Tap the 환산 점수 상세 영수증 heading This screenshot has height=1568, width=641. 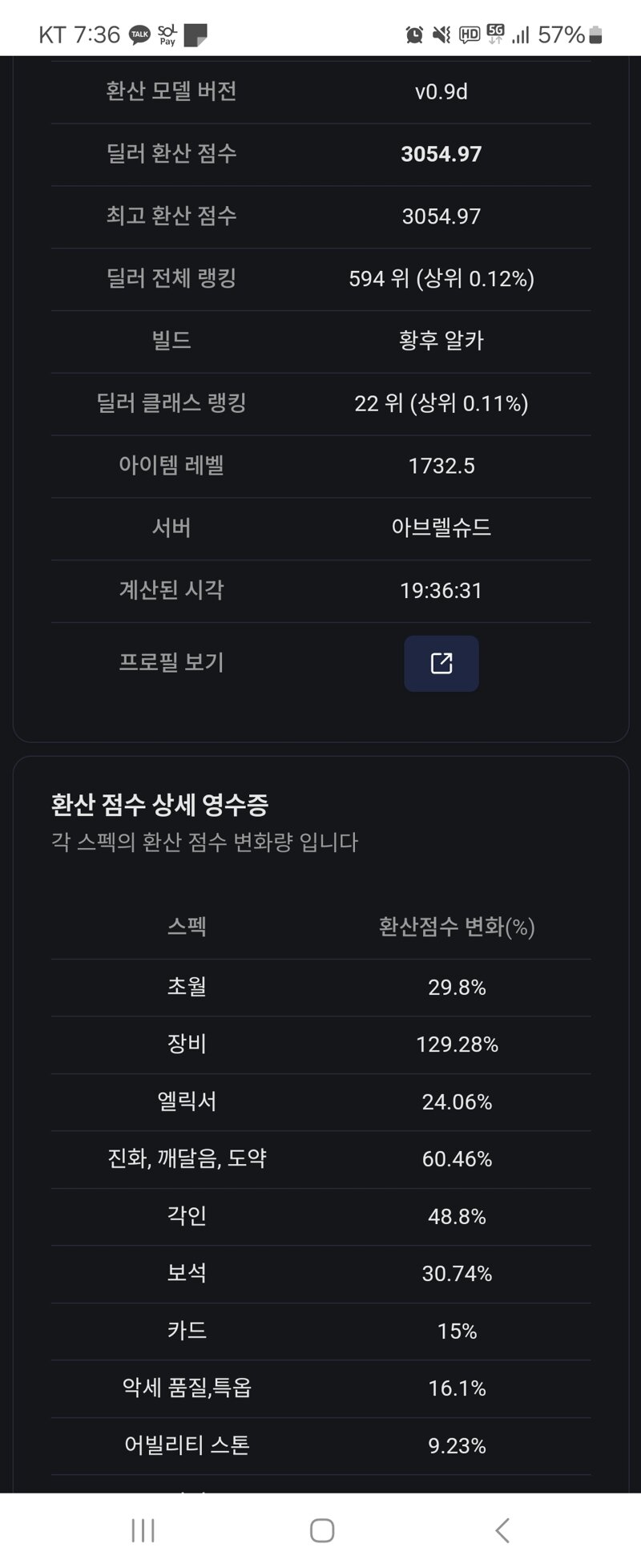pyautogui.click(x=159, y=805)
